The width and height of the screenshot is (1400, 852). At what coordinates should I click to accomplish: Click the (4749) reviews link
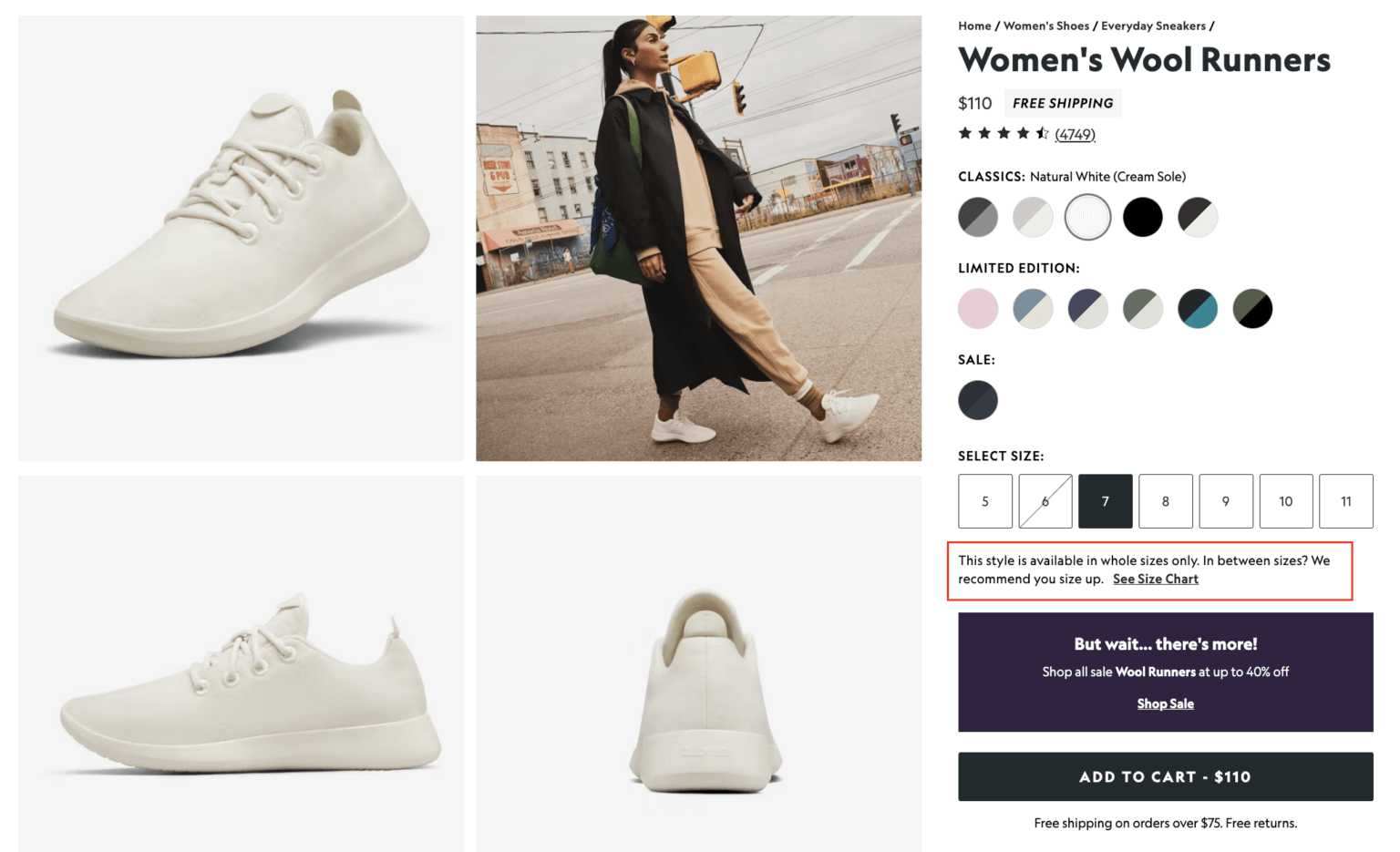coord(1075,133)
